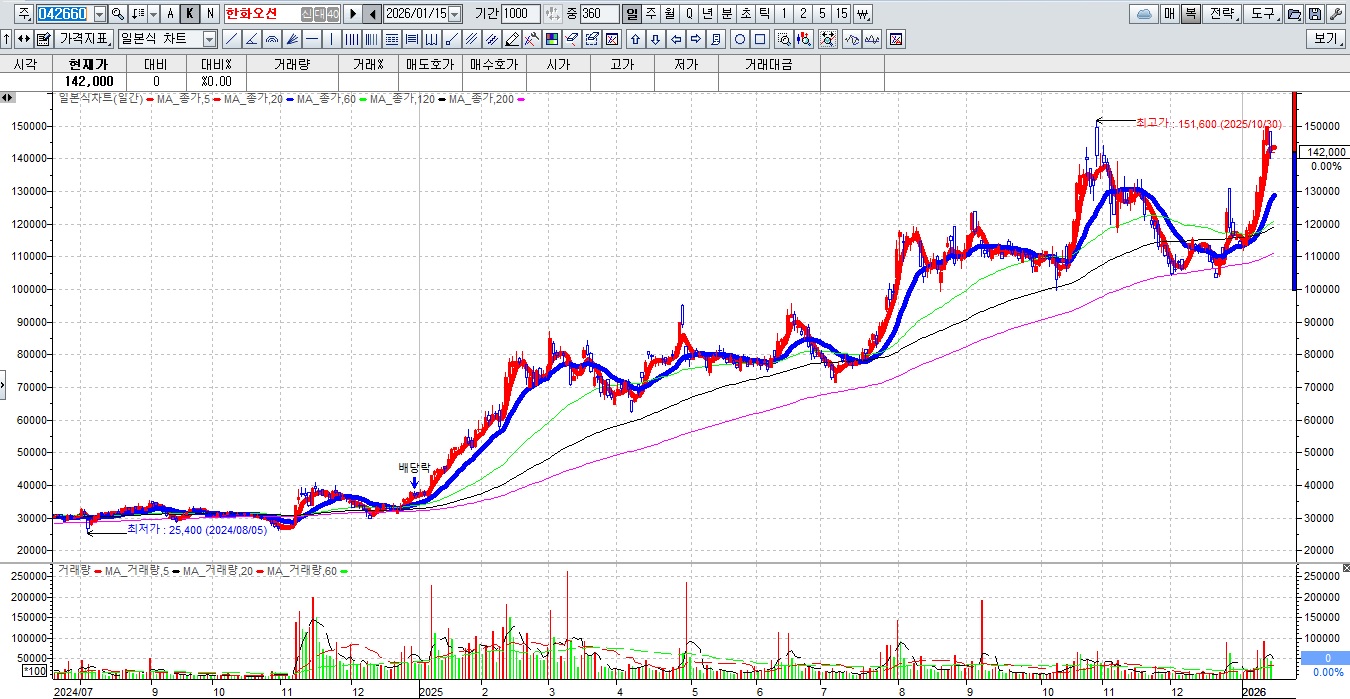Select the Fibonacci arc drawing tool
This screenshot has width=1350, height=699.
point(272,39)
